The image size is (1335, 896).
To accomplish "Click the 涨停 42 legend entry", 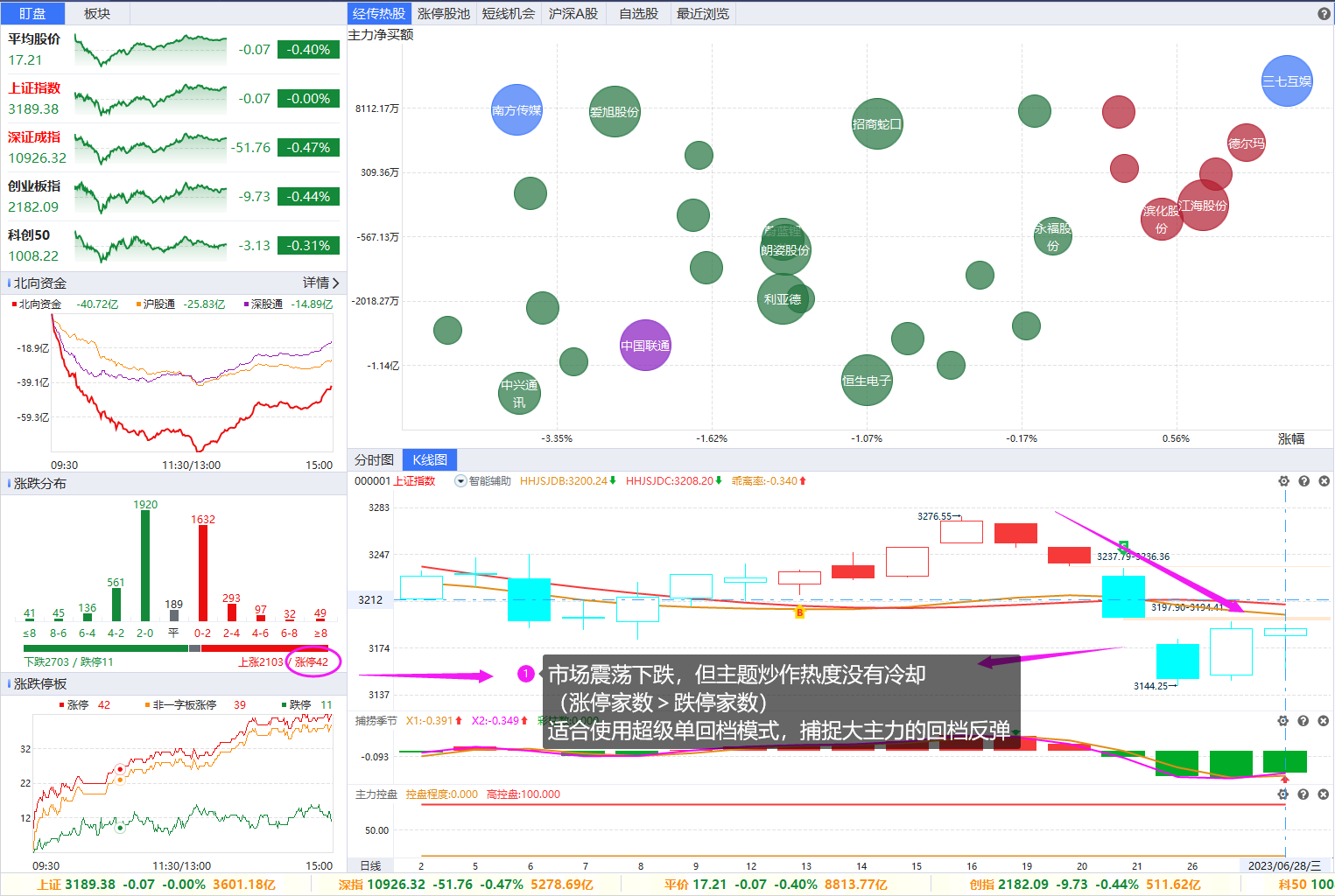I will [x=85, y=705].
